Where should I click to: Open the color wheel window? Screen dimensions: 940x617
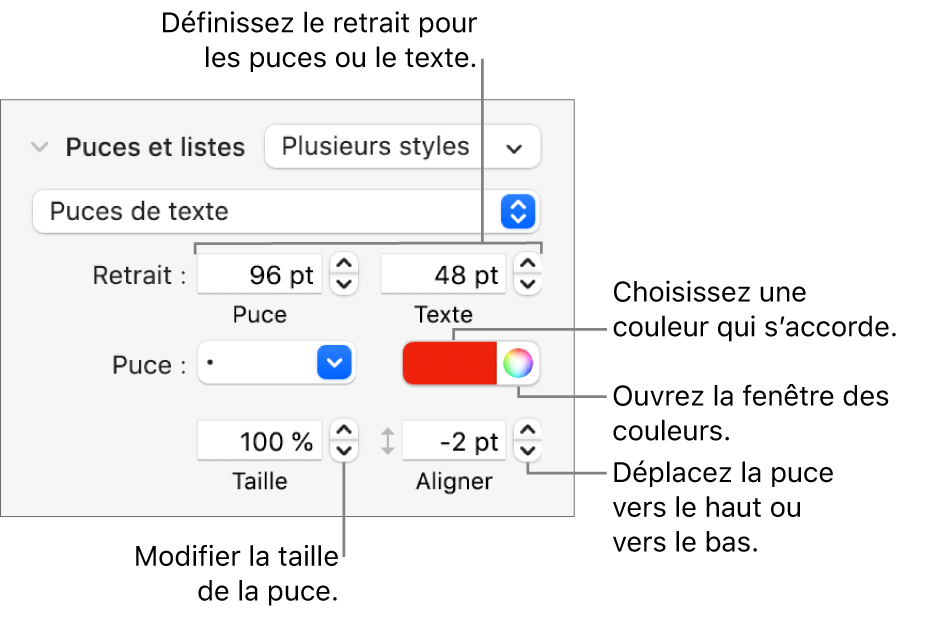pos(518,364)
